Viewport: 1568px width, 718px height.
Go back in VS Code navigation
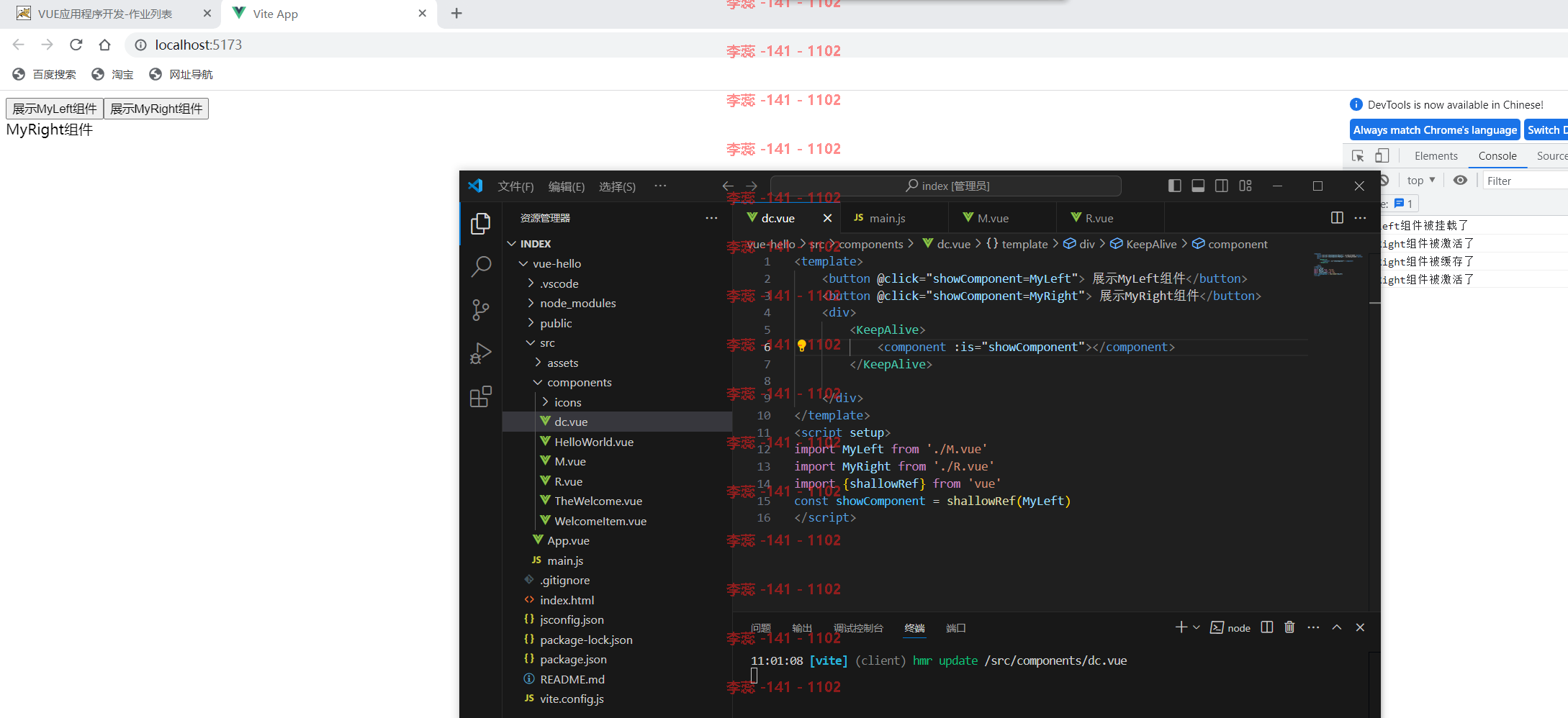(x=728, y=186)
